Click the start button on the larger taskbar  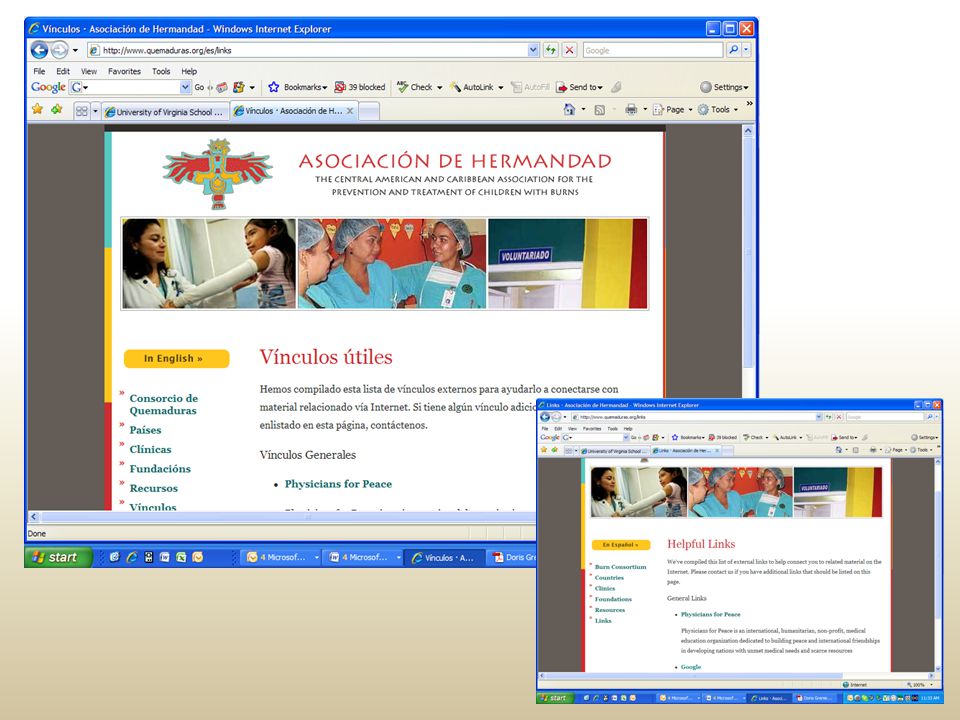coord(58,557)
